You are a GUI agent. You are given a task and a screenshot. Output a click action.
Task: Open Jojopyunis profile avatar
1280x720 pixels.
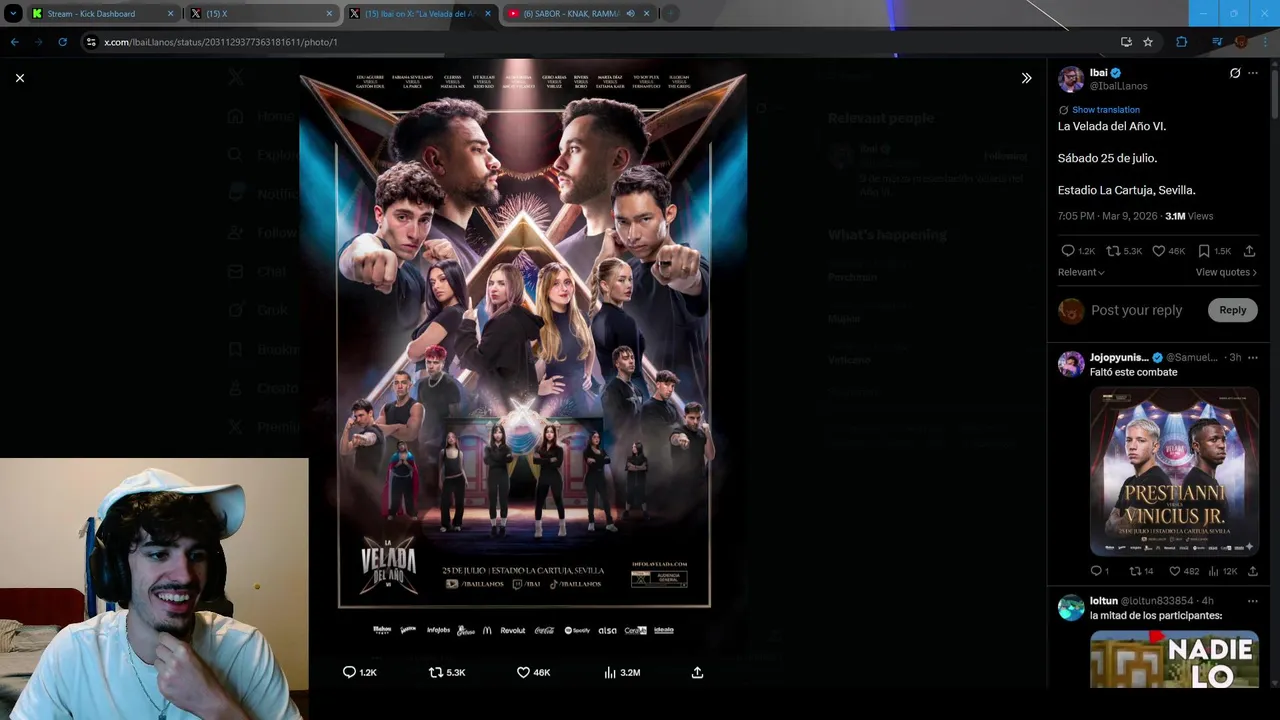(1071, 363)
